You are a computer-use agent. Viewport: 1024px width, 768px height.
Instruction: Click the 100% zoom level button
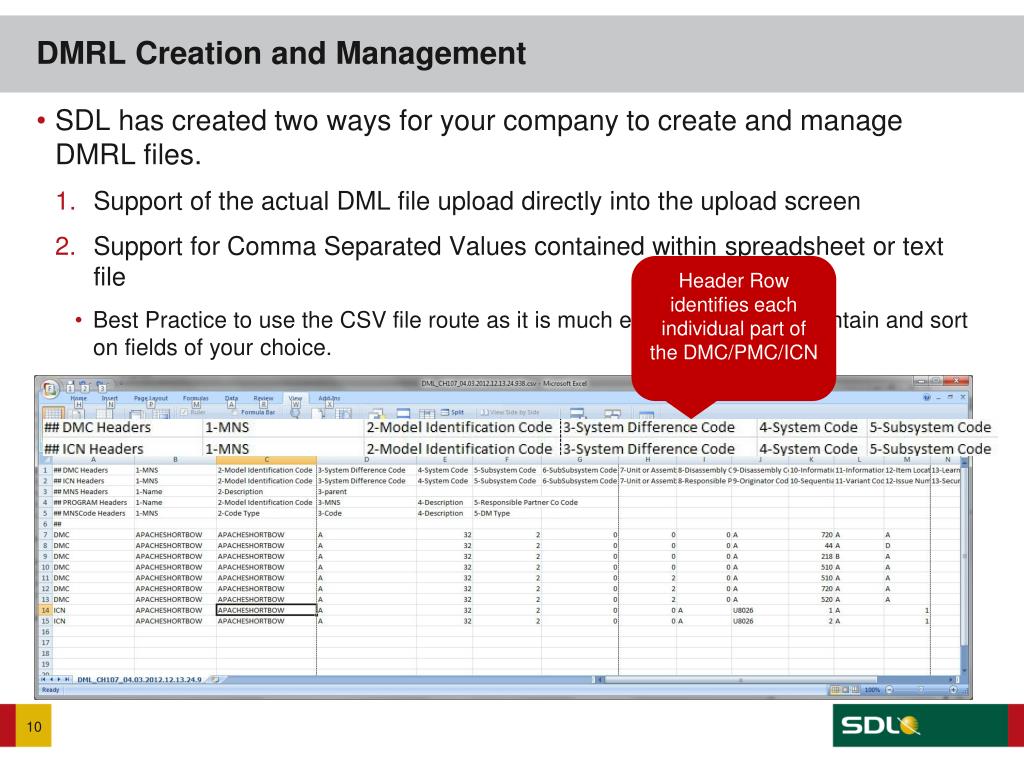point(872,690)
